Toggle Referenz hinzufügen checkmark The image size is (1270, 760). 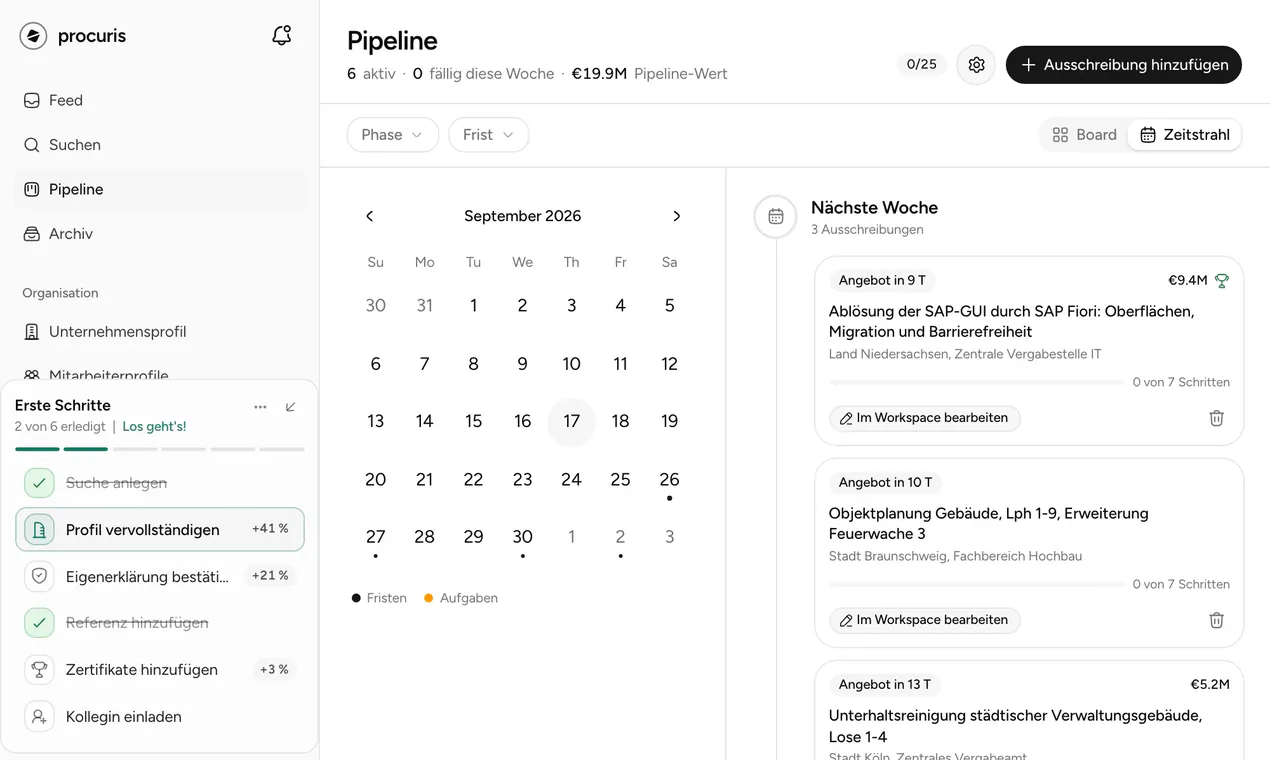(x=39, y=623)
